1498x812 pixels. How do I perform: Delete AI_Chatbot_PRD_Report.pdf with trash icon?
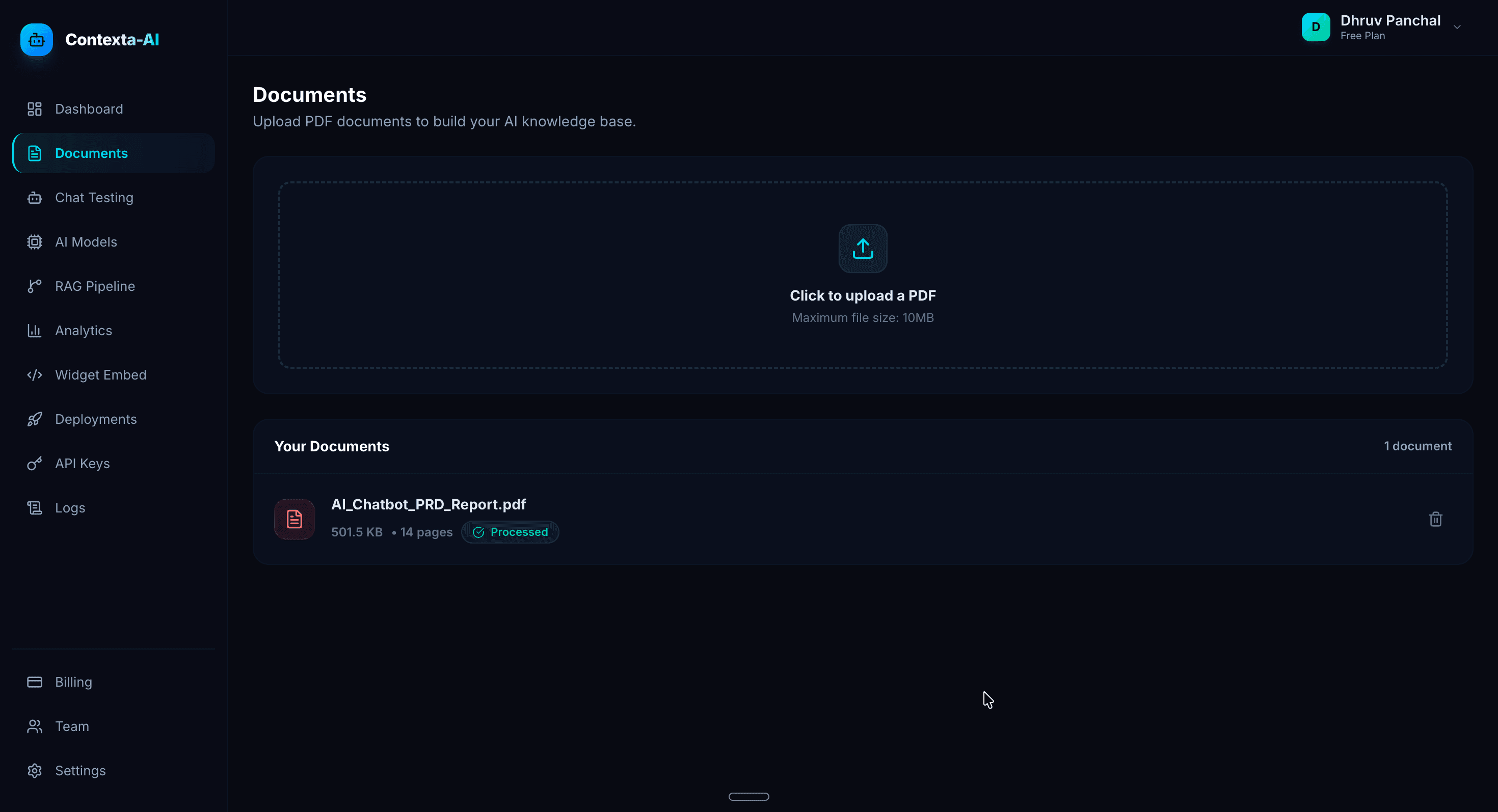tap(1436, 519)
